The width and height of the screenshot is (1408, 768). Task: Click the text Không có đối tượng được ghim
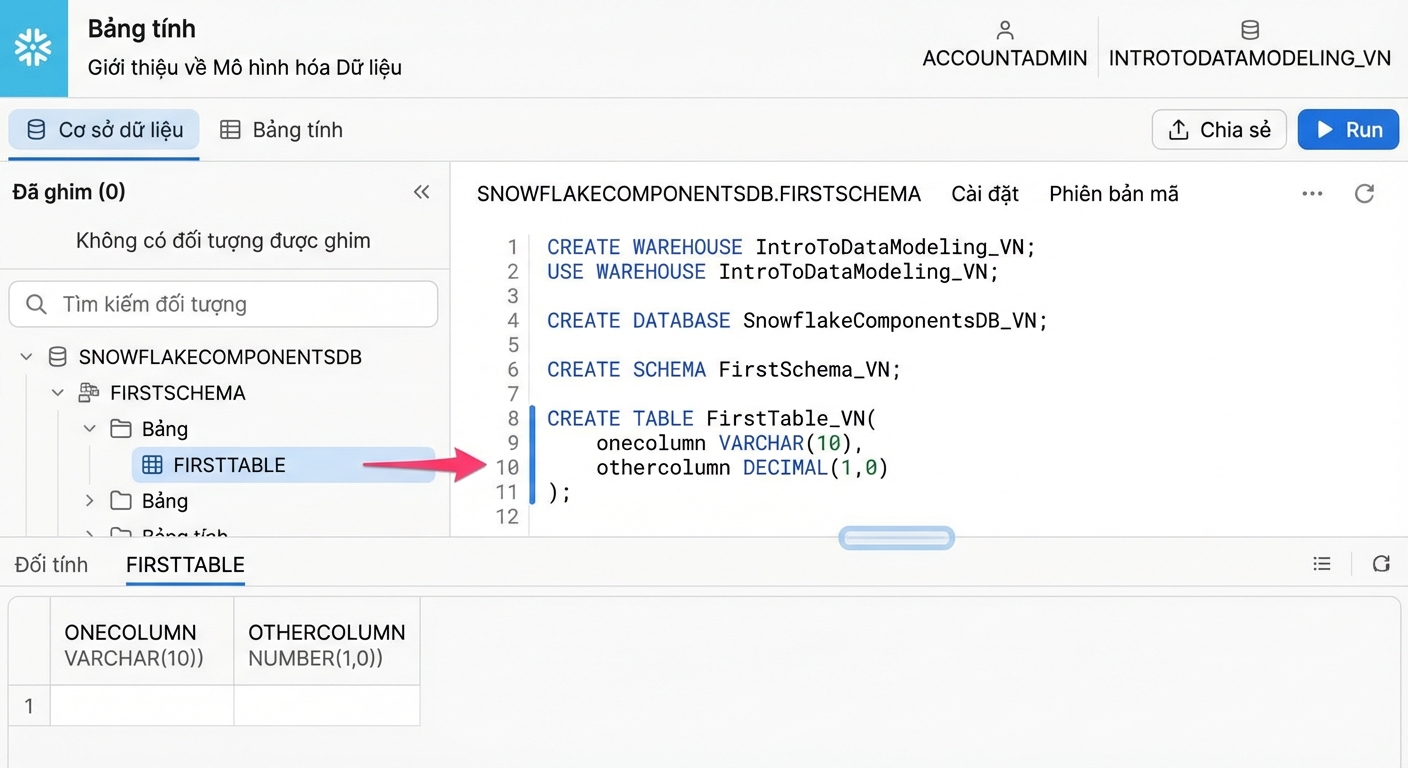[x=223, y=240]
